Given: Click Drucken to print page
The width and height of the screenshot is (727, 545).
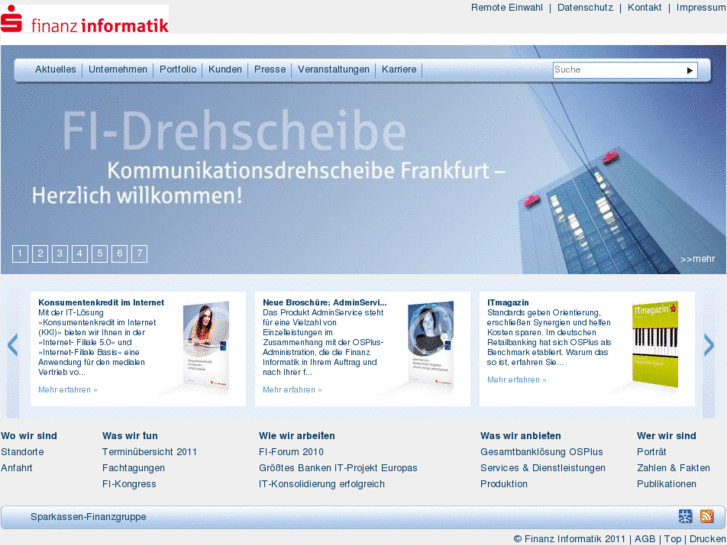Looking at the screenshot, I should pos(707,539).
